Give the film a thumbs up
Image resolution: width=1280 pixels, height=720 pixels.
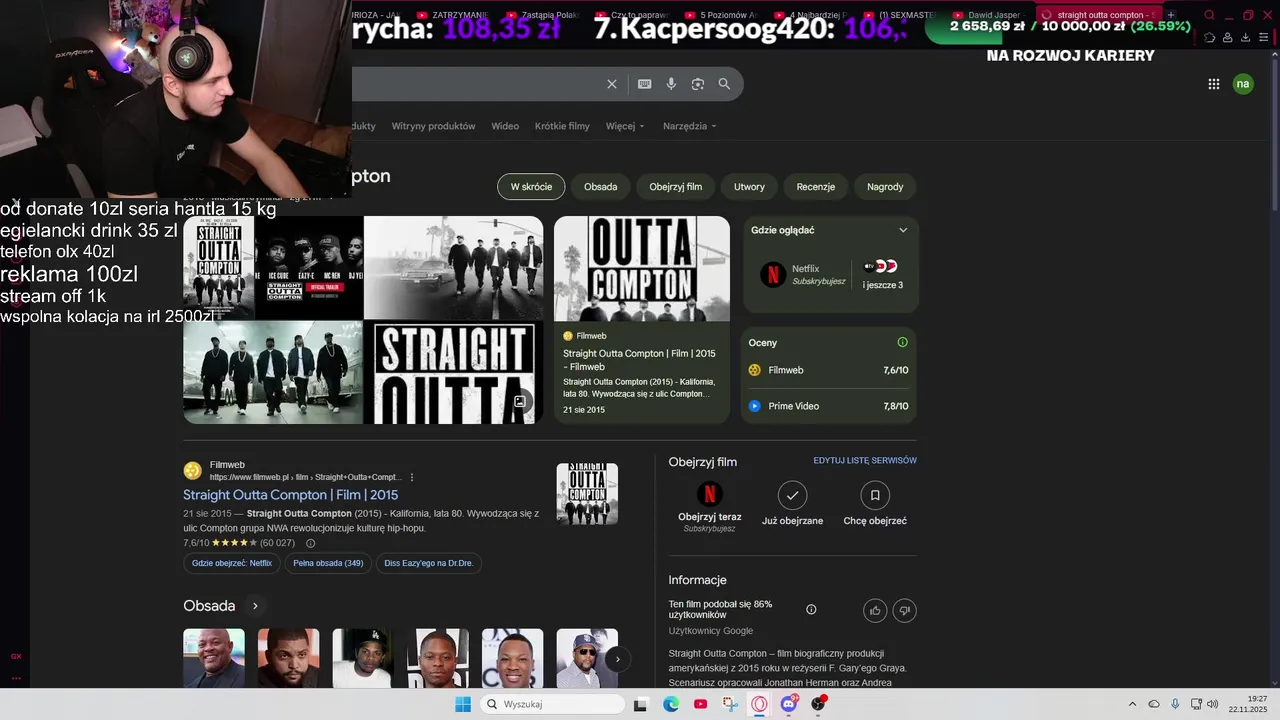pos(875,610)
